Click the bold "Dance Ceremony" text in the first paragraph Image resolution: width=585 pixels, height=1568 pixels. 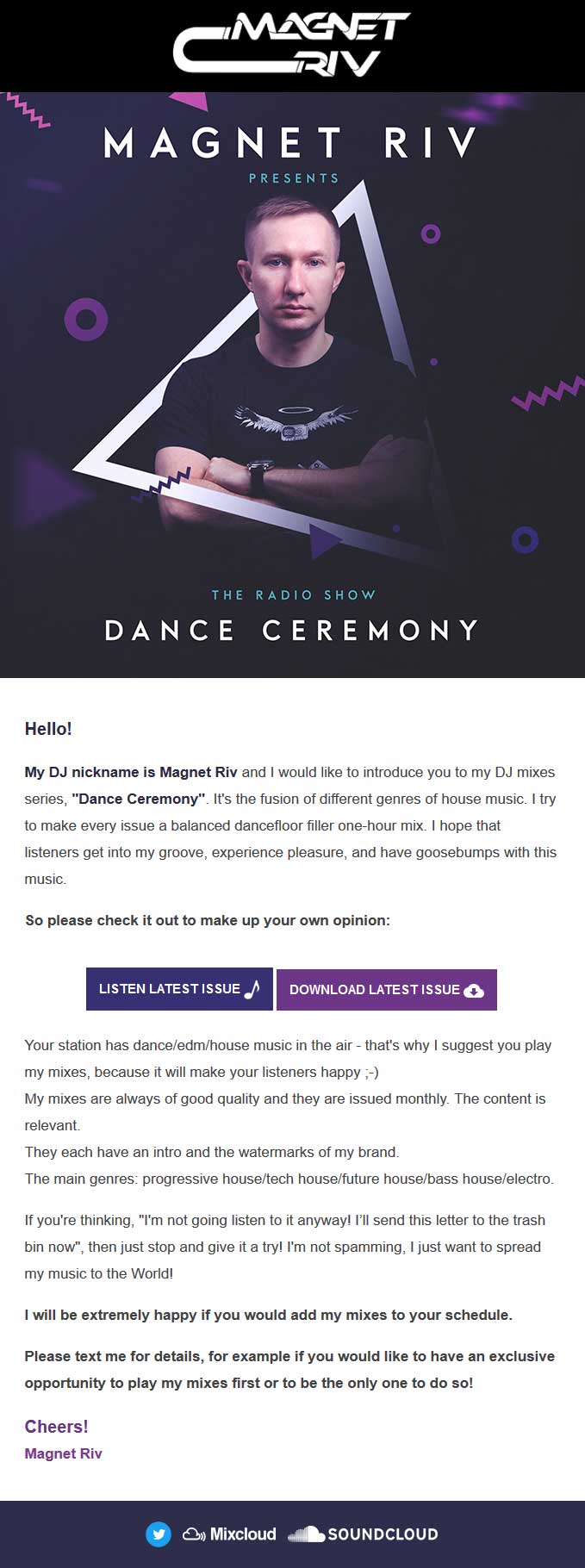(139, 799)
